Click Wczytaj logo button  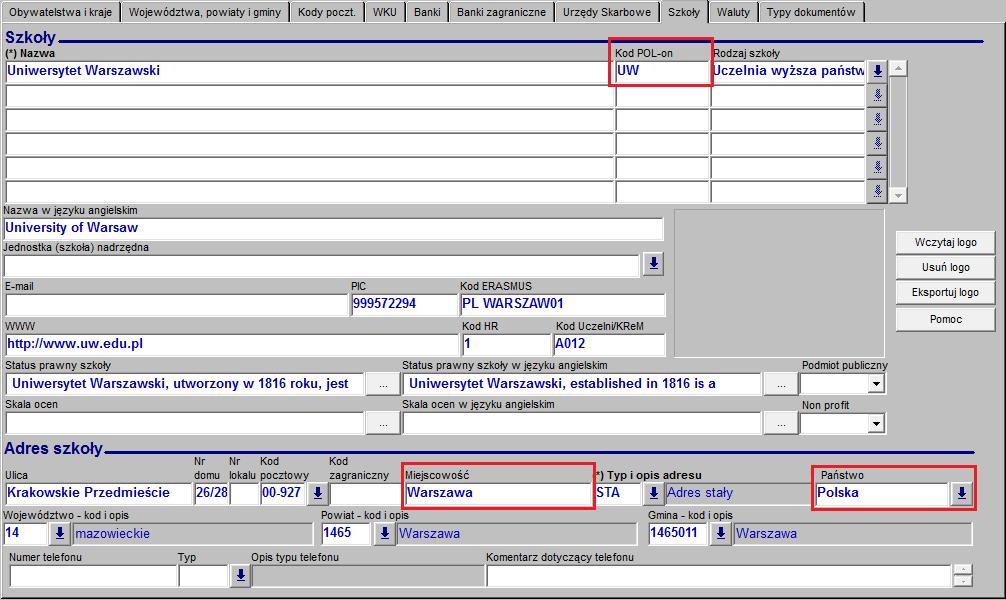945,243
